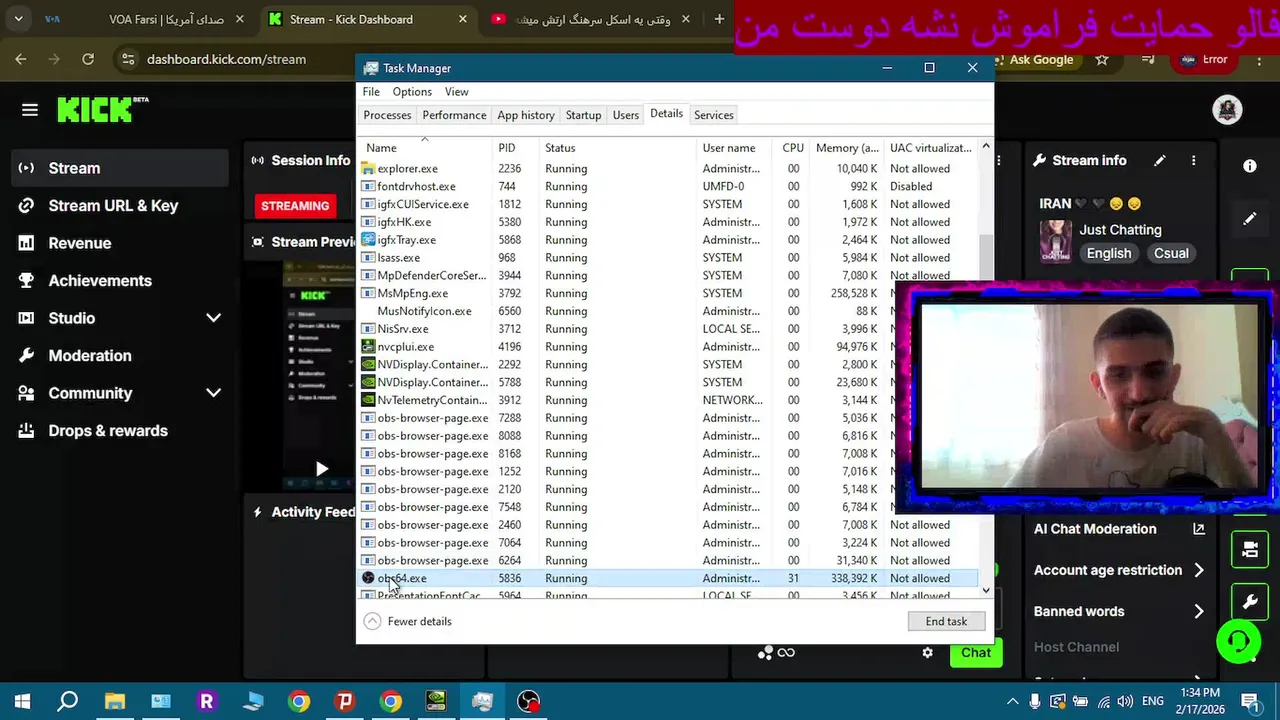The image size is (1280, 720).
Task: Open Task Manager File menu
Action: (371, 91)
